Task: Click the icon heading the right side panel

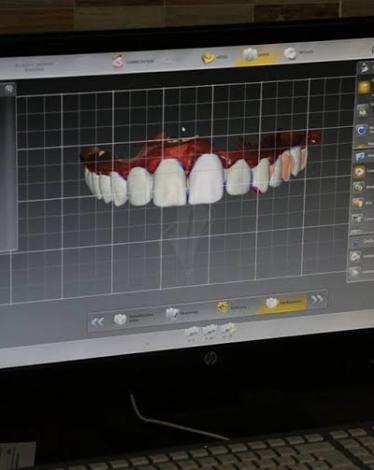Action: (365, 68)
